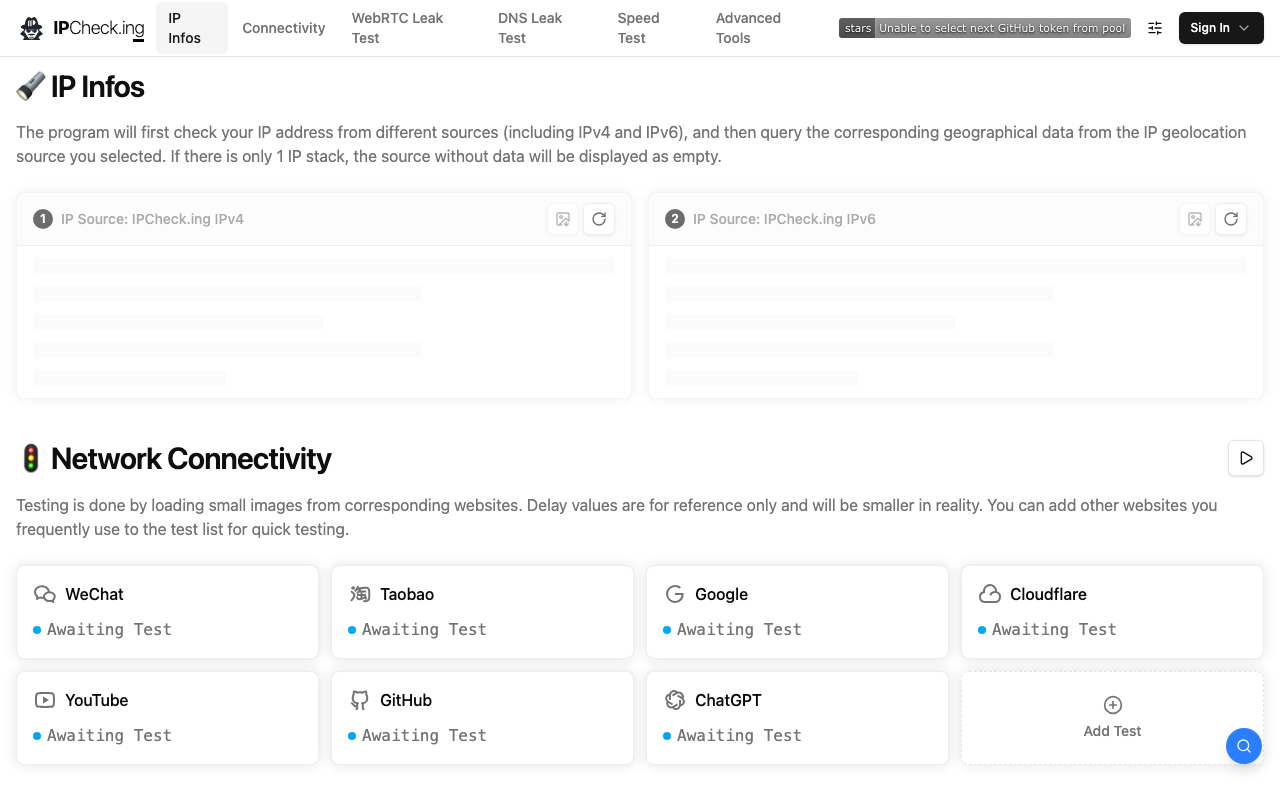Refresh the IPCheck.ing IPv6 source
Image resolution: width=1280 pixels, height=800 pixels.
tap(1231, 219)
